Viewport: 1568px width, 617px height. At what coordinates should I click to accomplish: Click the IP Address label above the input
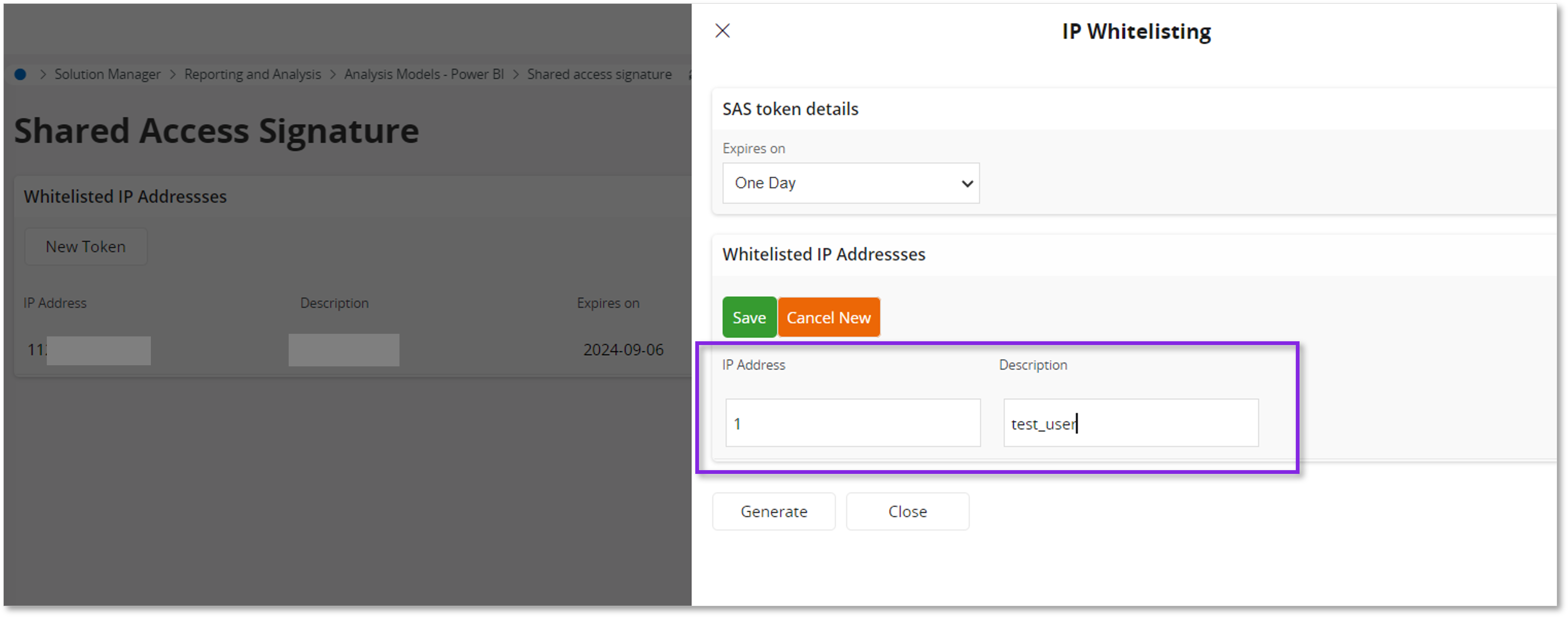754,365
